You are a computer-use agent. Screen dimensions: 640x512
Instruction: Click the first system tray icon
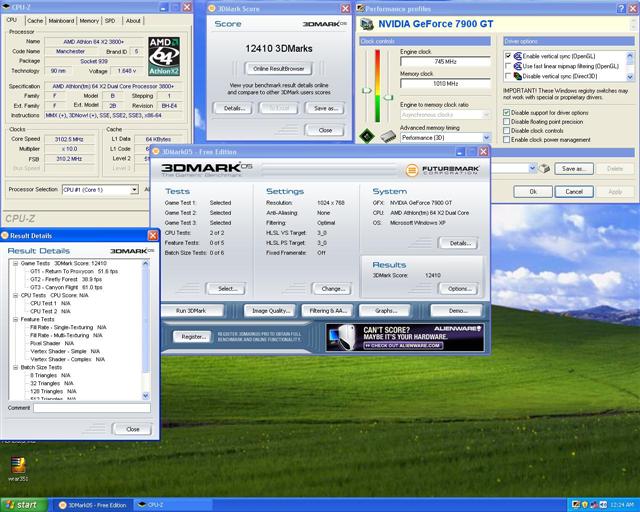[x=576, y=505]
